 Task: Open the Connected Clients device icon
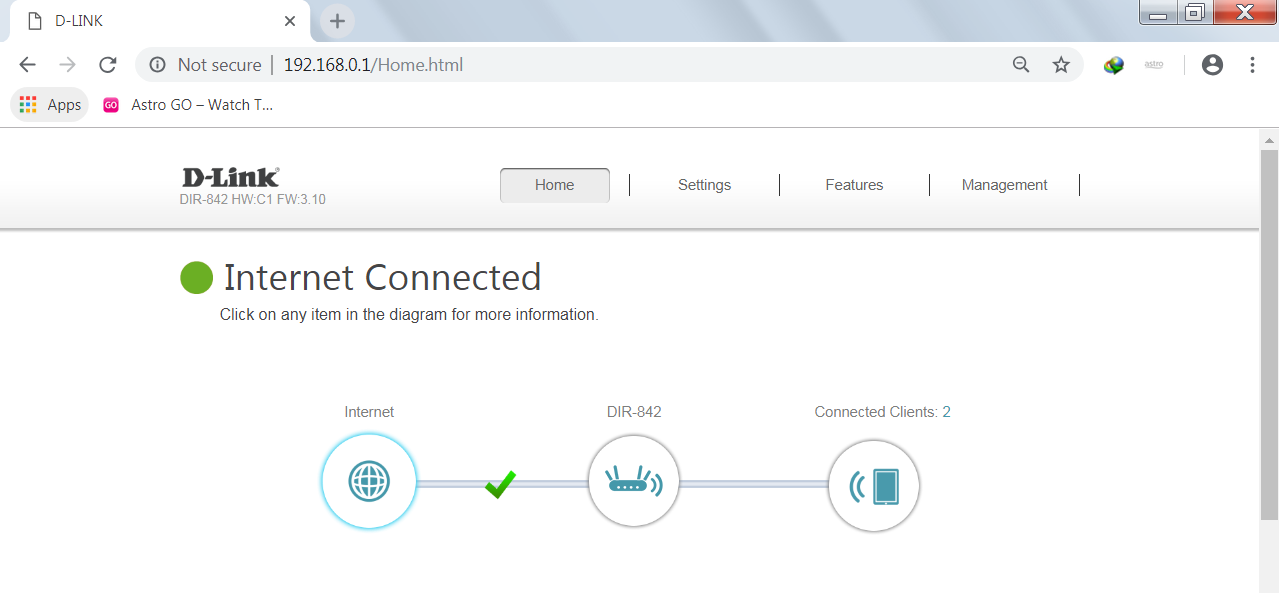(x=874, y=486)
